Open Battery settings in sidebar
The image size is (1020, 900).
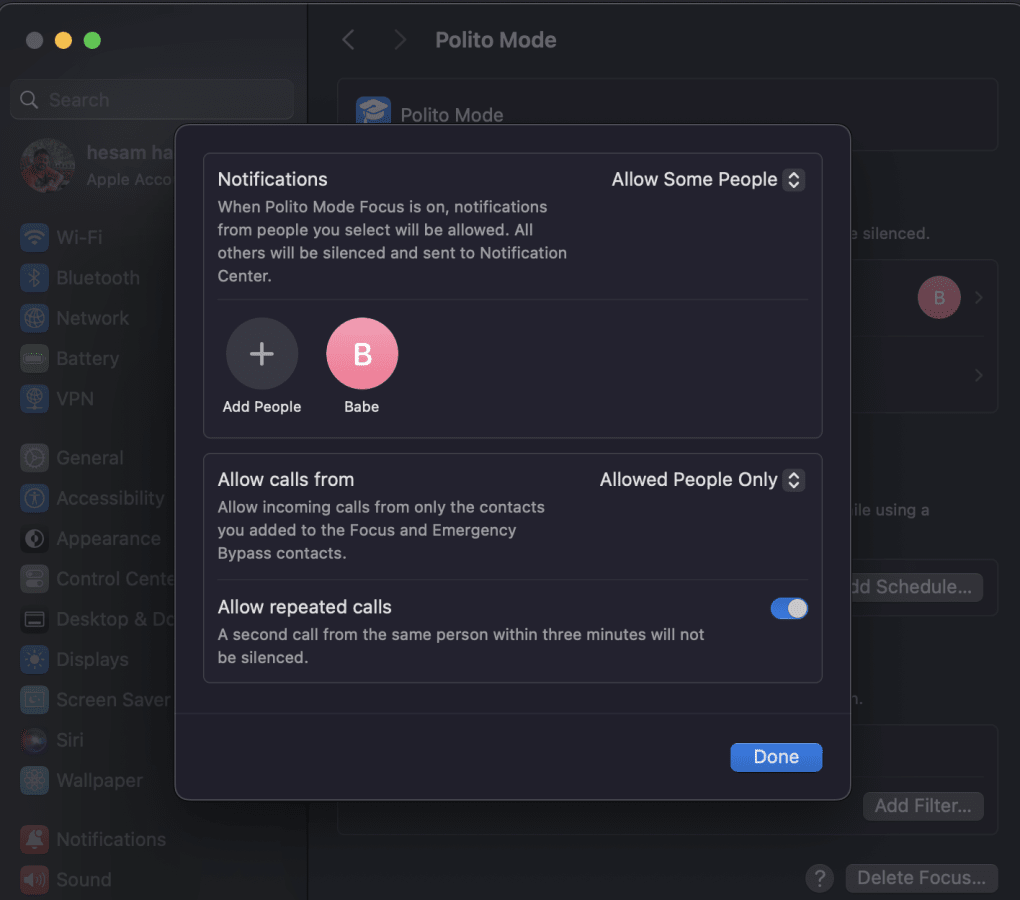click(x=87, y=358)
